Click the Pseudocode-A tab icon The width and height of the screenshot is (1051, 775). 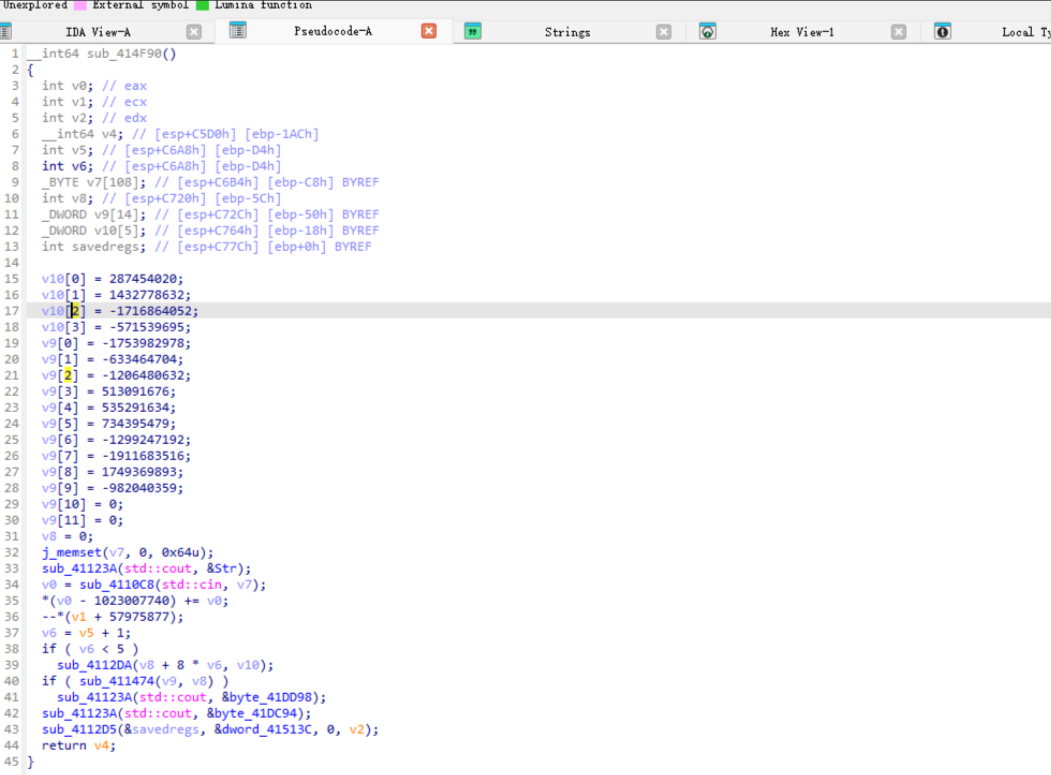point(238,30)
